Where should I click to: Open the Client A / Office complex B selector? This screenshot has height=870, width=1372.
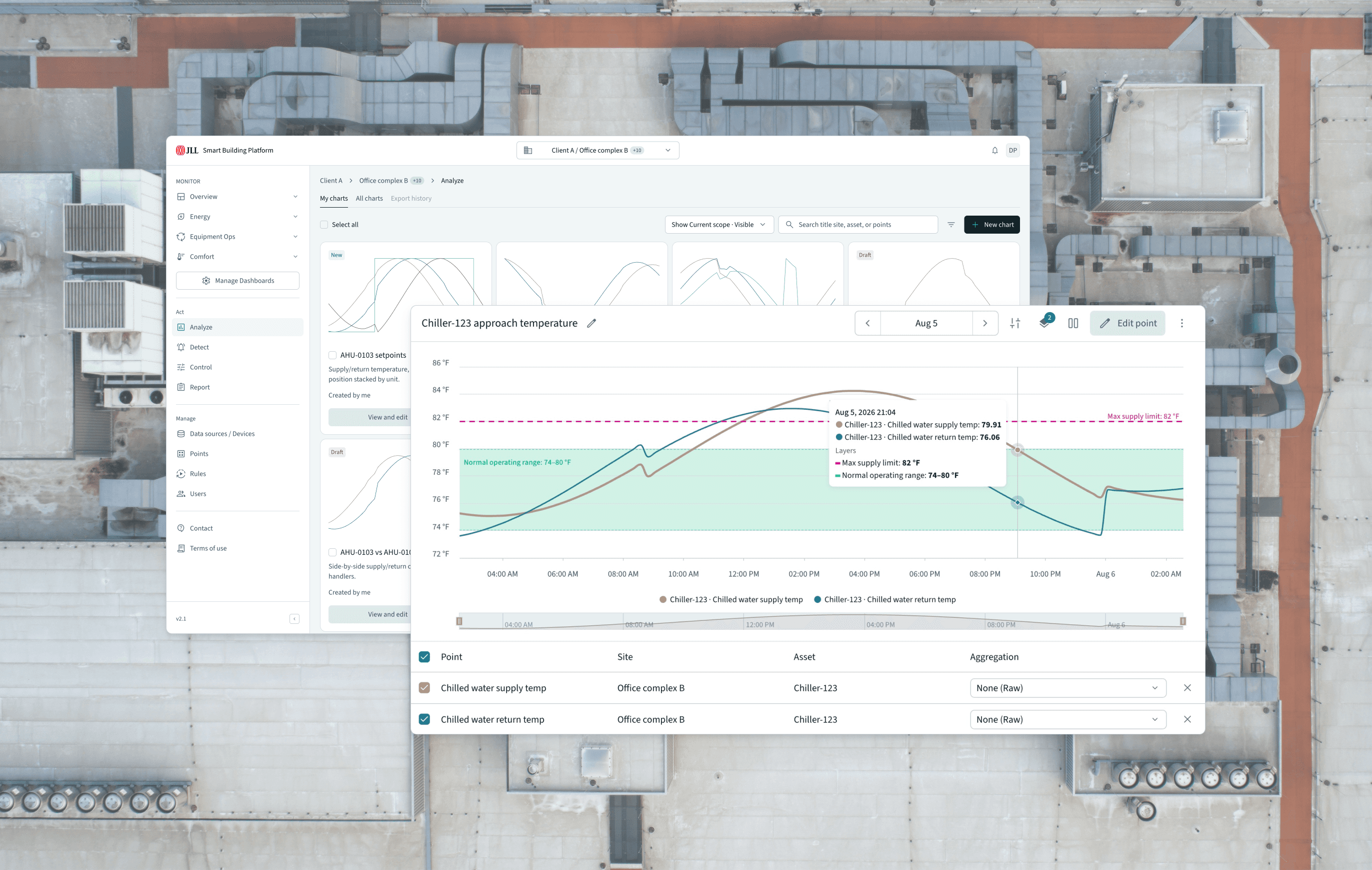pyautogui.click(x=597, y=151)
